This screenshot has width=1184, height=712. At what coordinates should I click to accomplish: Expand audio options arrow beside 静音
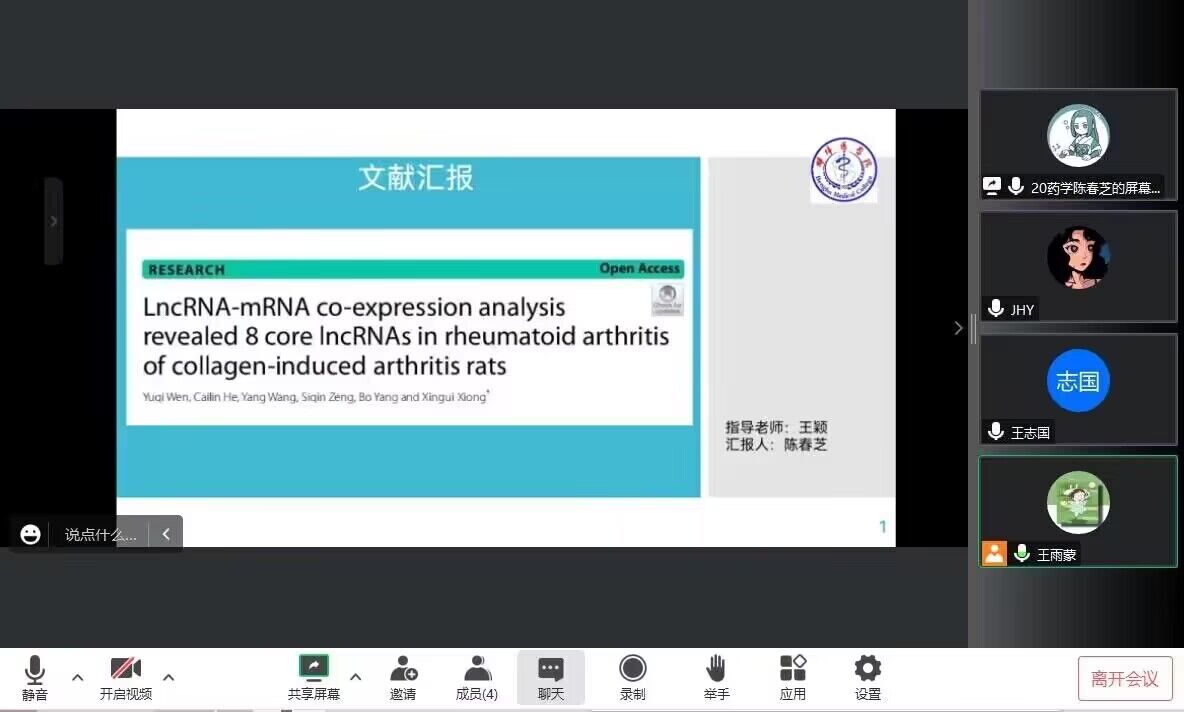[78, 677]
